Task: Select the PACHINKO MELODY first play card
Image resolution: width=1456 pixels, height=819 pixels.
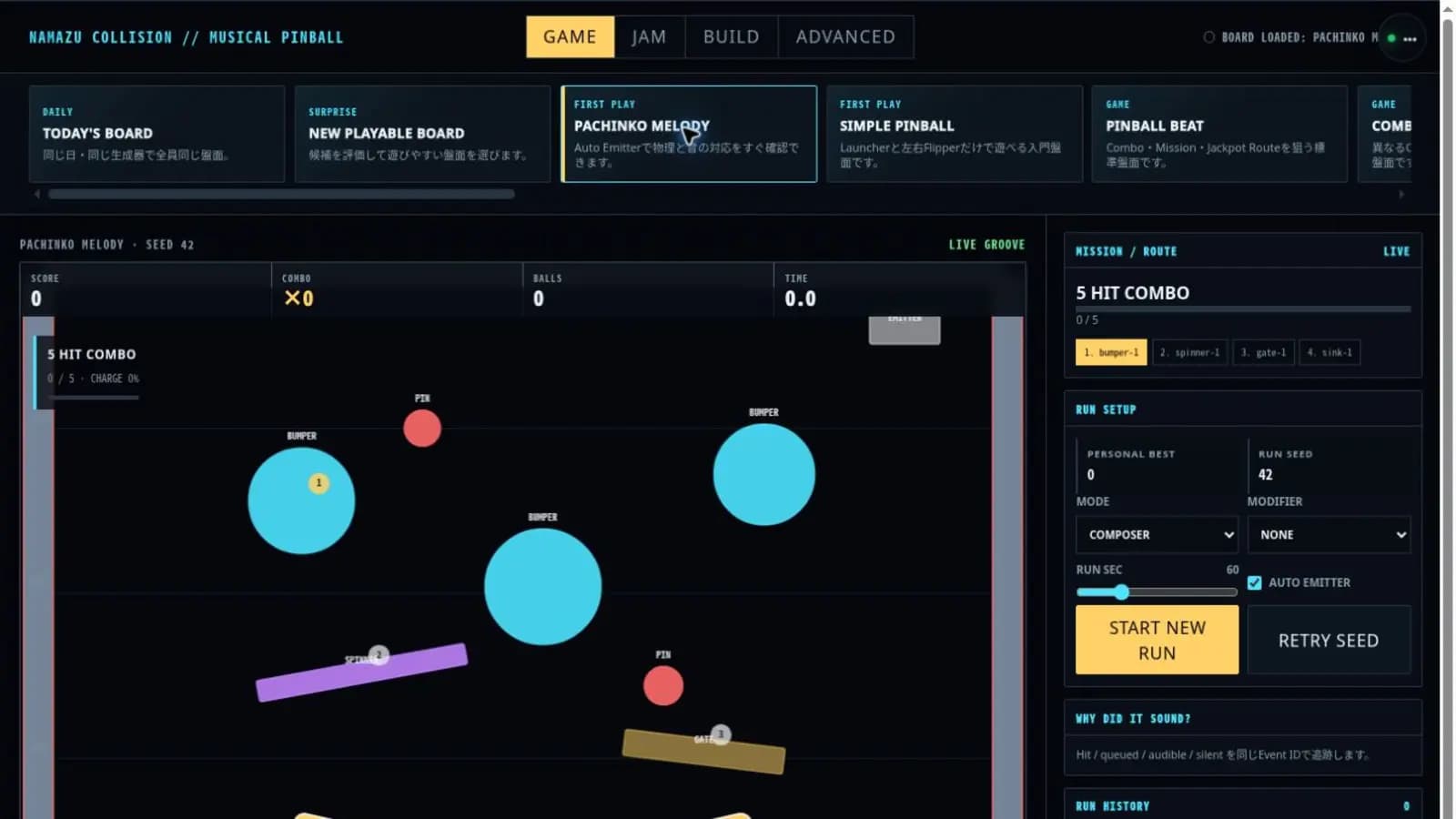Action: point(689,134)
